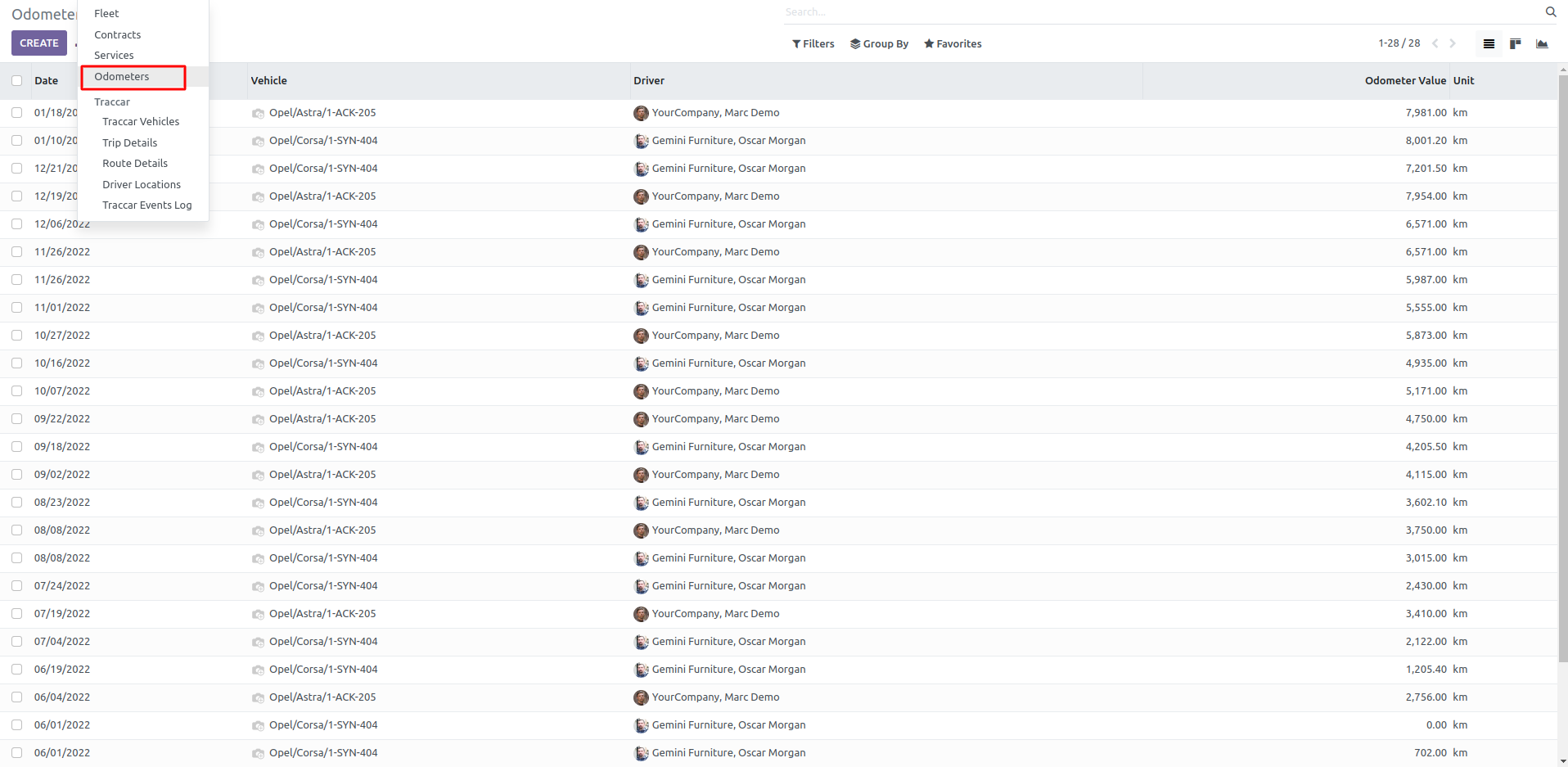
Task: Open the Filters dropdown
Action: (x=813, y=44)
